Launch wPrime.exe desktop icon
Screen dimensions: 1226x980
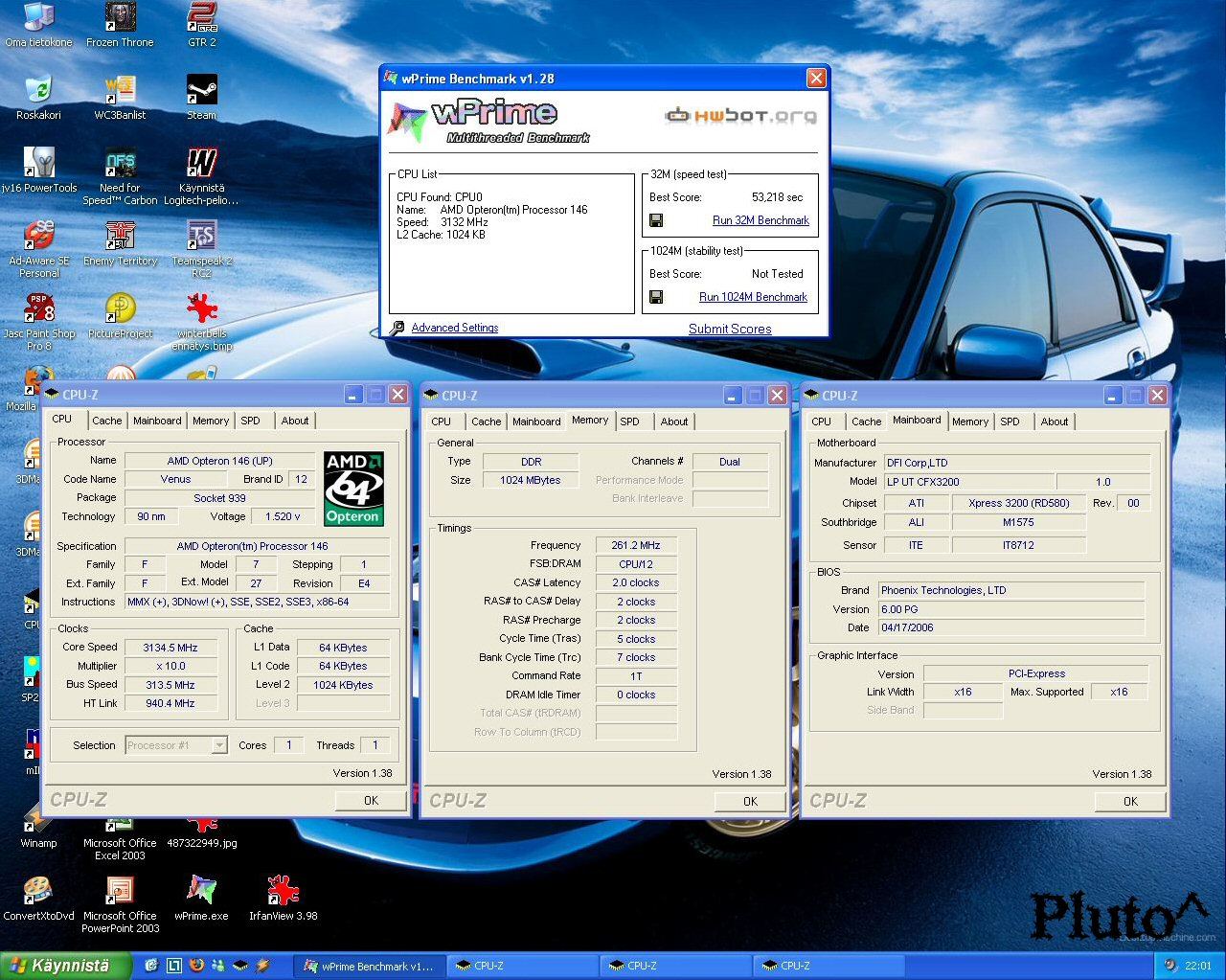tap(201, 899)
